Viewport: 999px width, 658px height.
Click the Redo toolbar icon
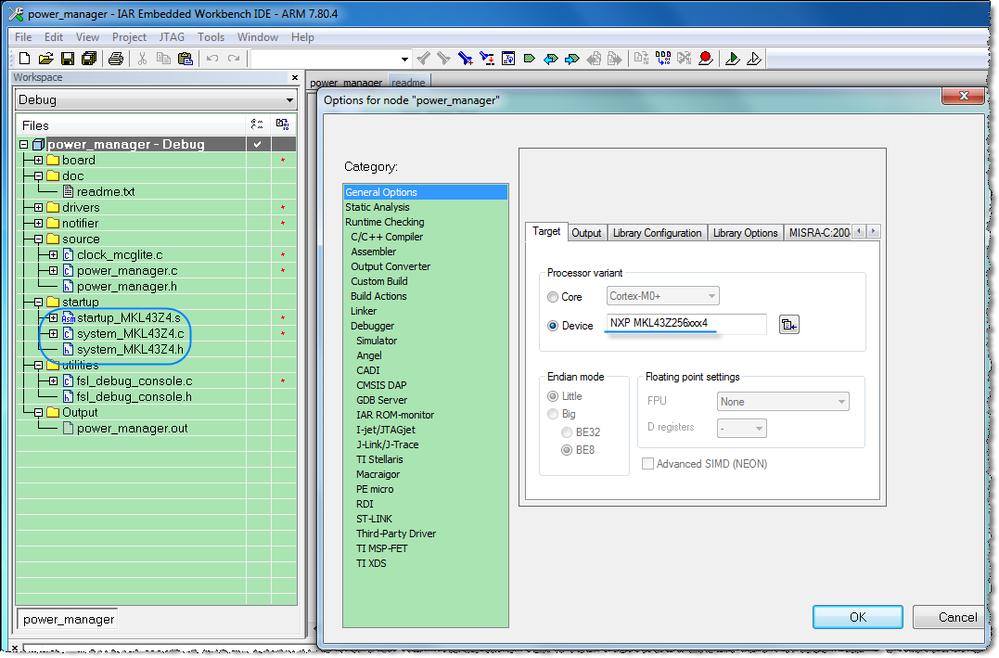234,59
